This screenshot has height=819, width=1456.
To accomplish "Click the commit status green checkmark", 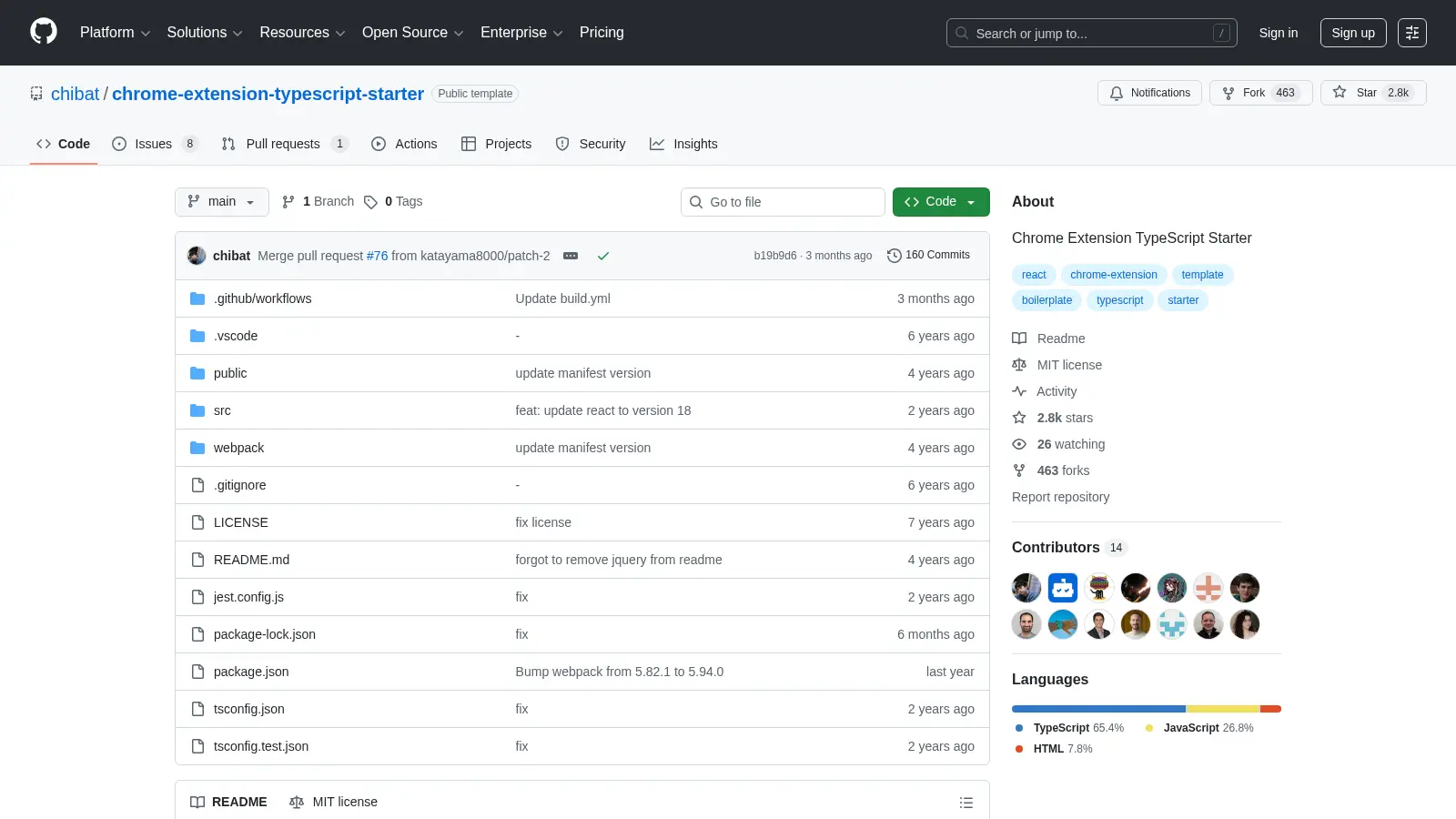I will click(602, 256).
